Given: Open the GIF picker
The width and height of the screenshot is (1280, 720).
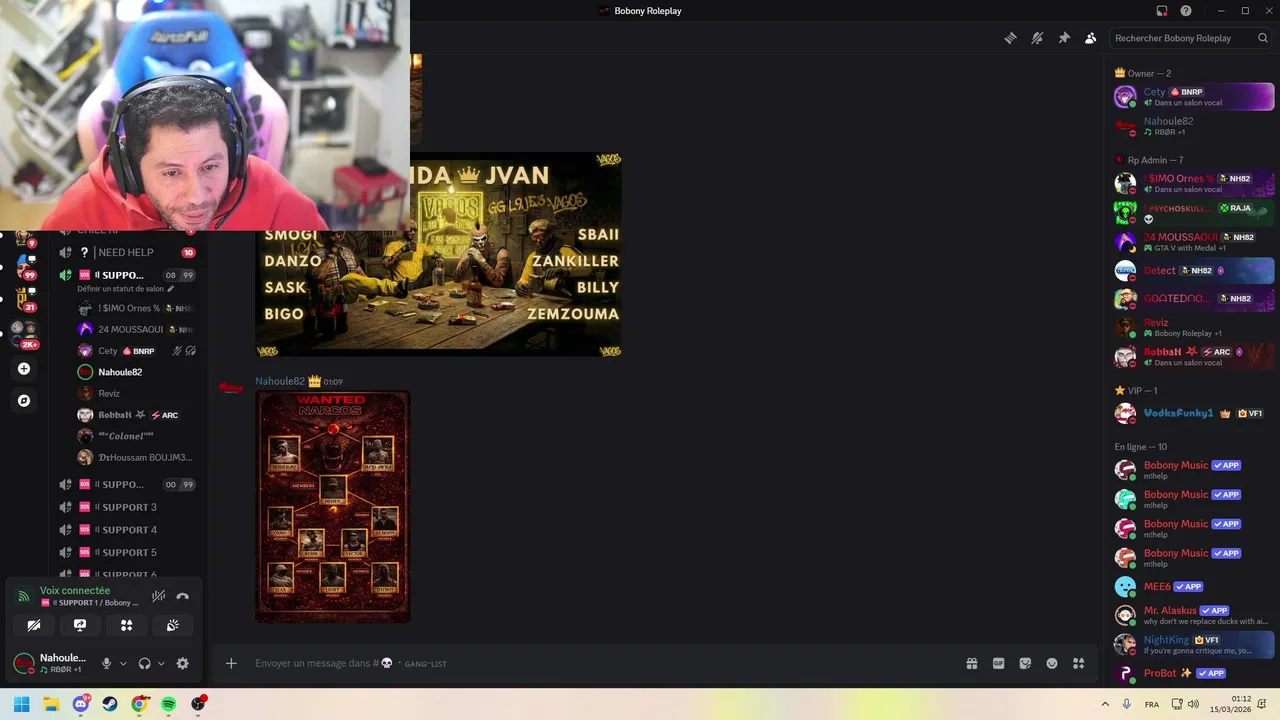Looking at the screenshot, I should [998, 663].
